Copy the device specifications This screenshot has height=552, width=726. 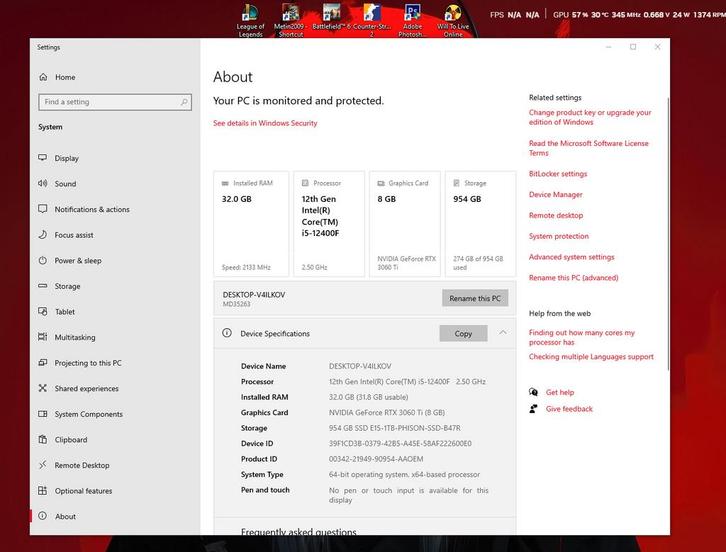click(x=463, y=333)
